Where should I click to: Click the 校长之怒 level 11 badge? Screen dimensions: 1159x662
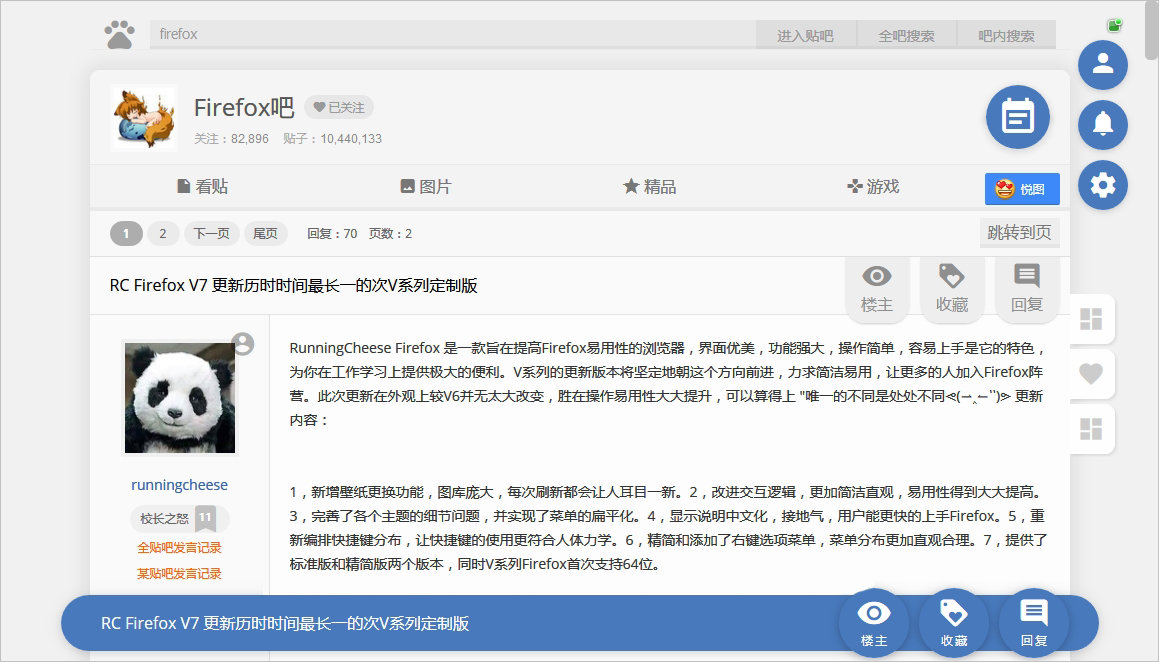[x=180, y=518]
